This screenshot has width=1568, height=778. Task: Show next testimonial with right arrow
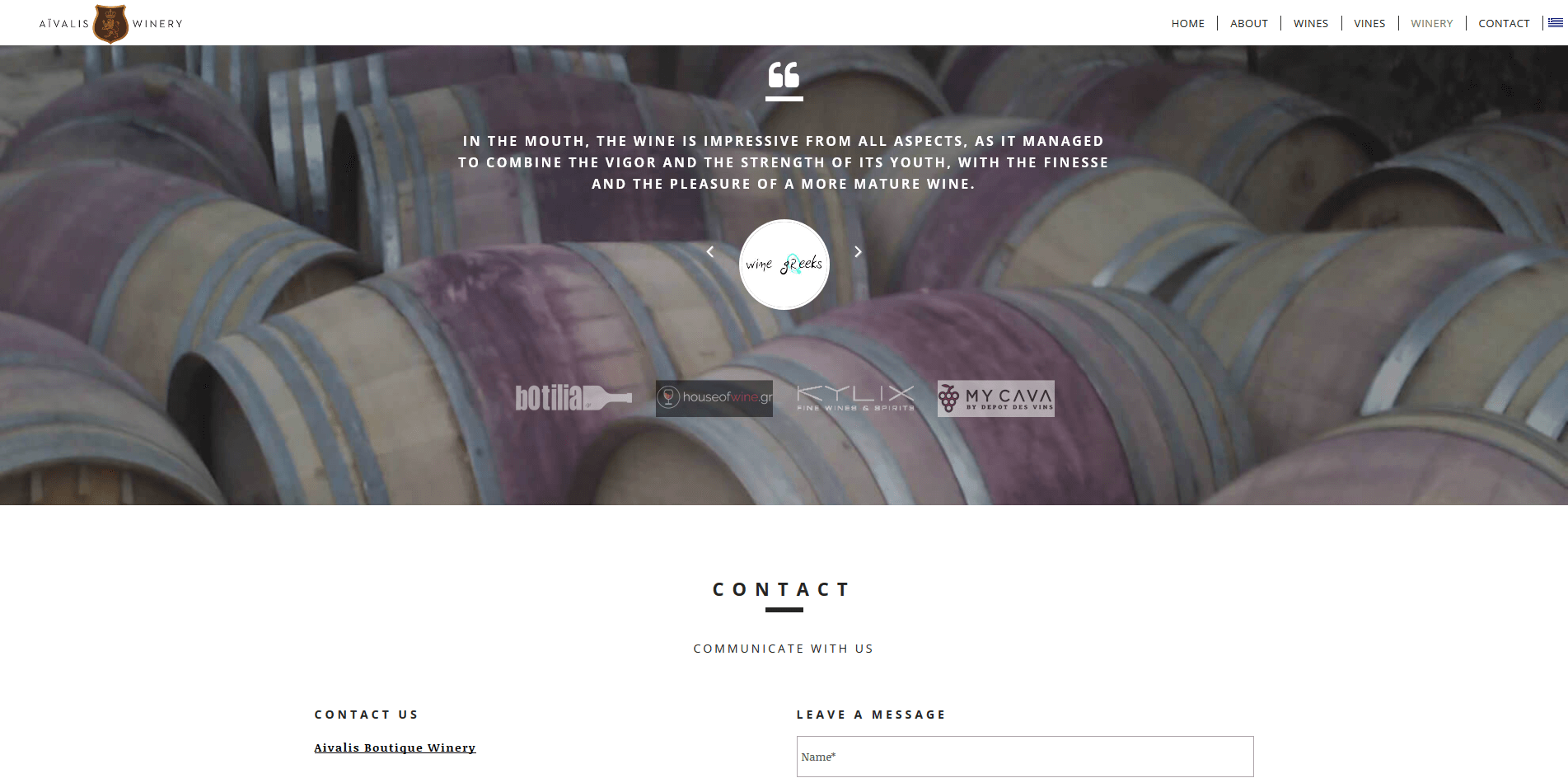click(x=858, y=251)
